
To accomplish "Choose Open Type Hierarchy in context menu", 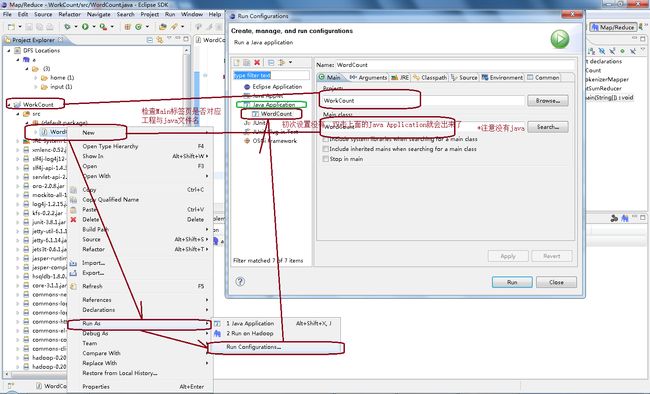I will (140, 146).
